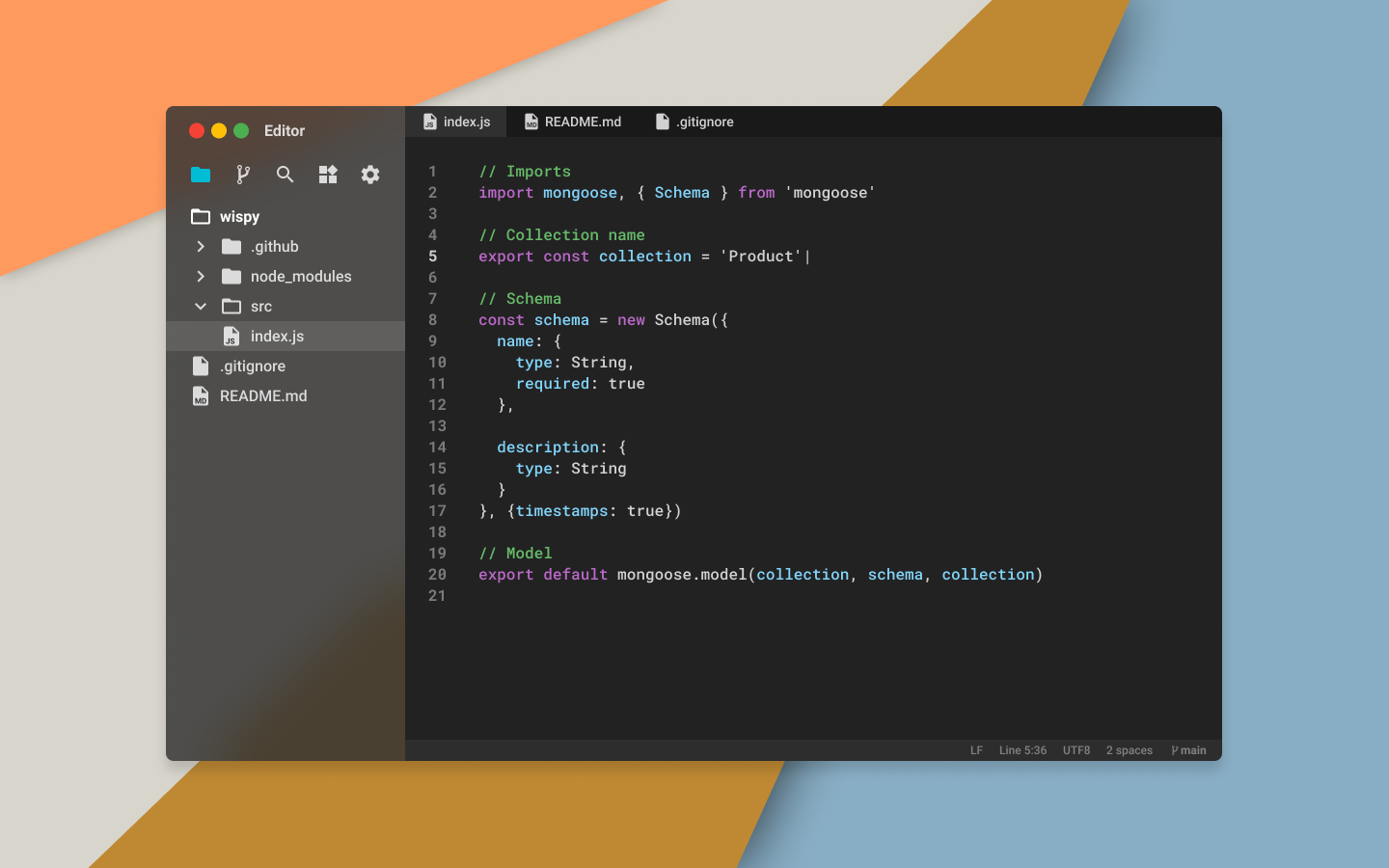The image size is (1389, 868).
Task: Click line number 21 in the gutter
Action: 437,596
